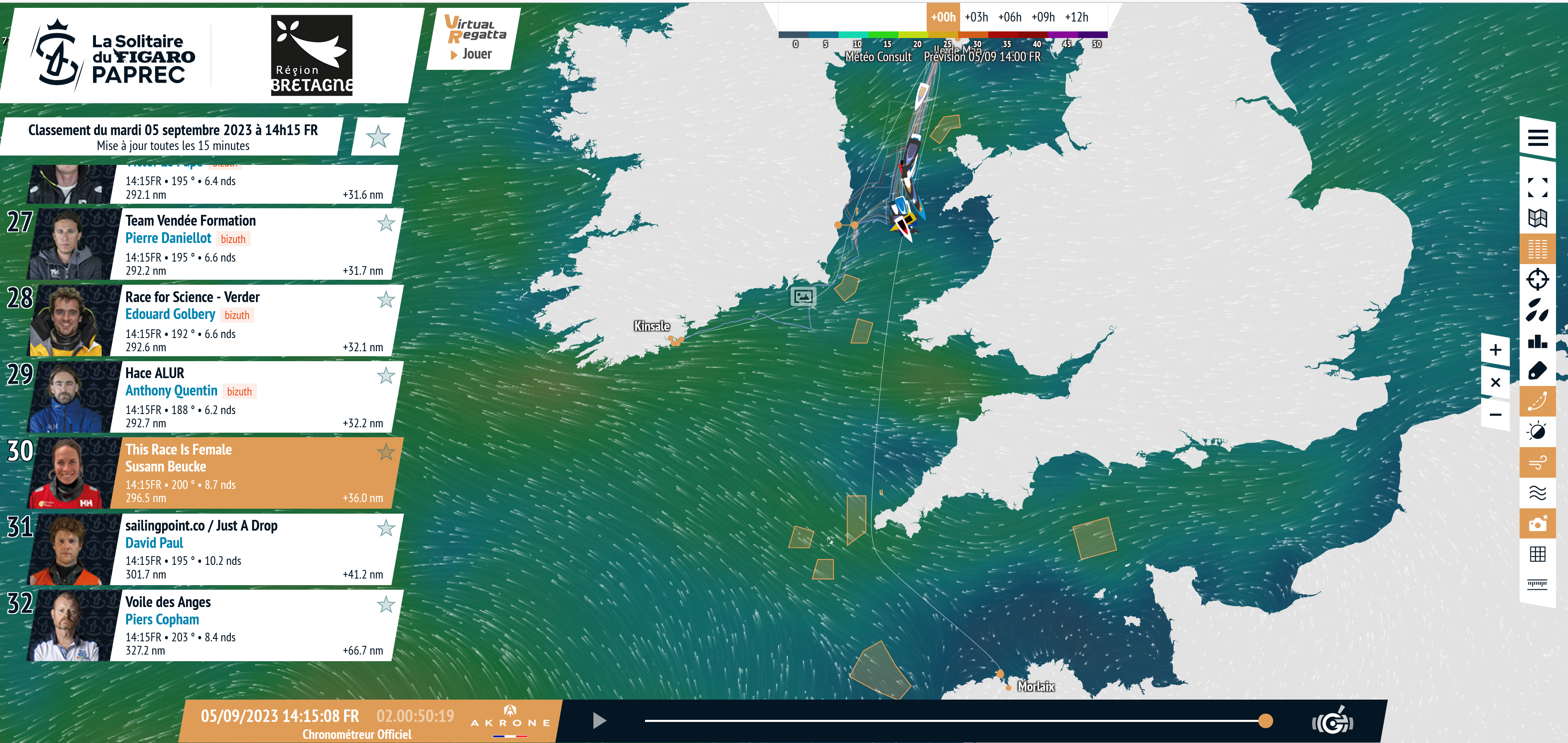Click Région Bretagne logo
The image size is (1568, 743).
click(x=312, y=55)
